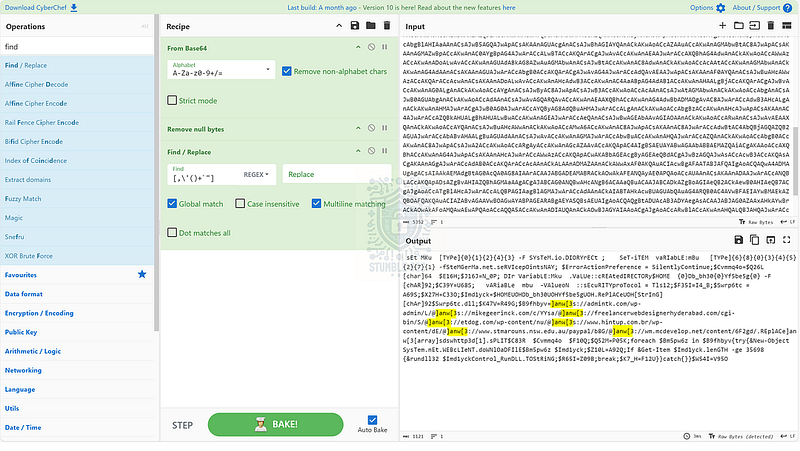Disable the From Base64 operation

point(371,47)
